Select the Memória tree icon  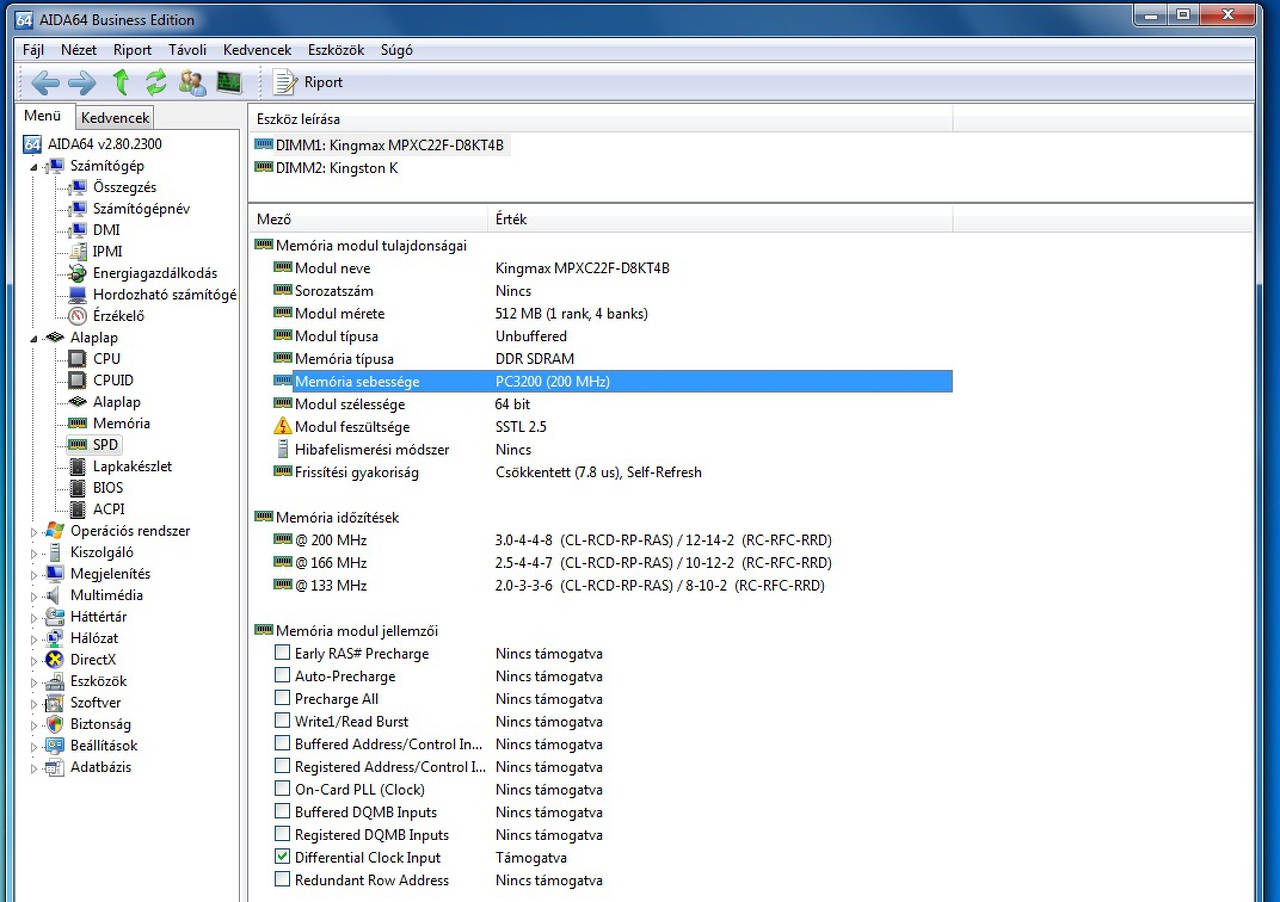(x=78, y=423)
